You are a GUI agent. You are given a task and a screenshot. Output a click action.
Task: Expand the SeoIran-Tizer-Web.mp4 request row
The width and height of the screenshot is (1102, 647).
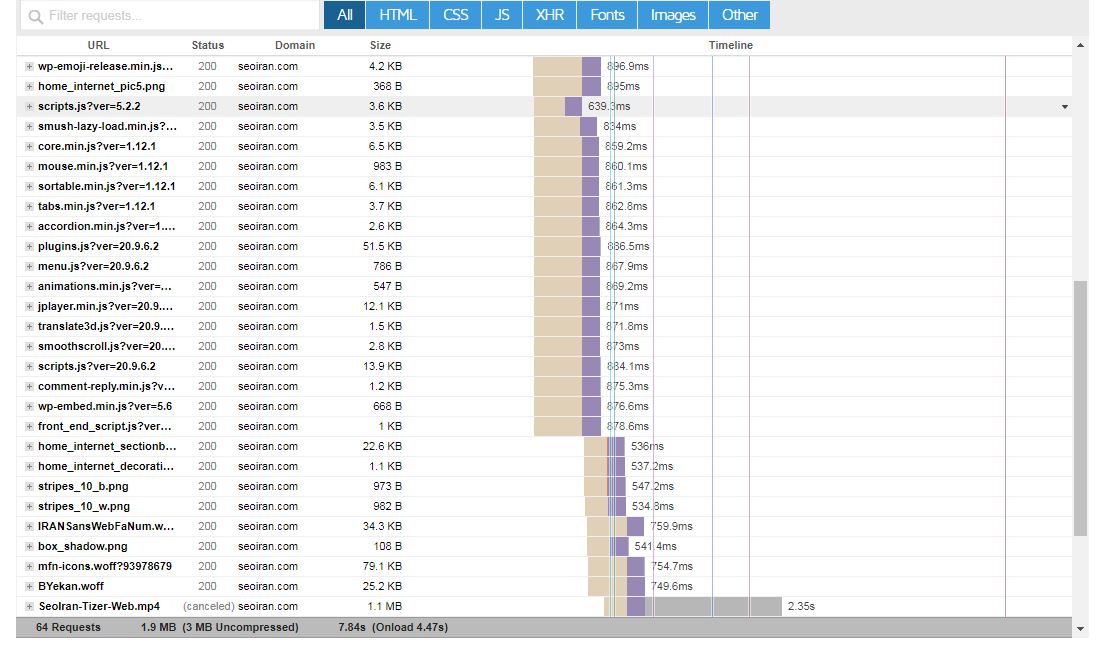point(30,607)
